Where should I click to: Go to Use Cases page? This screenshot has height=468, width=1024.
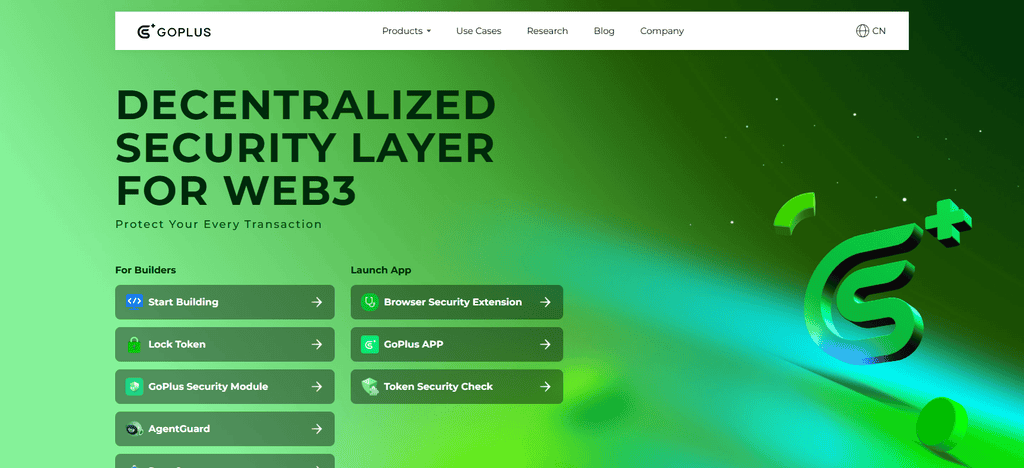pyautogui.click(x=479, y=31)
